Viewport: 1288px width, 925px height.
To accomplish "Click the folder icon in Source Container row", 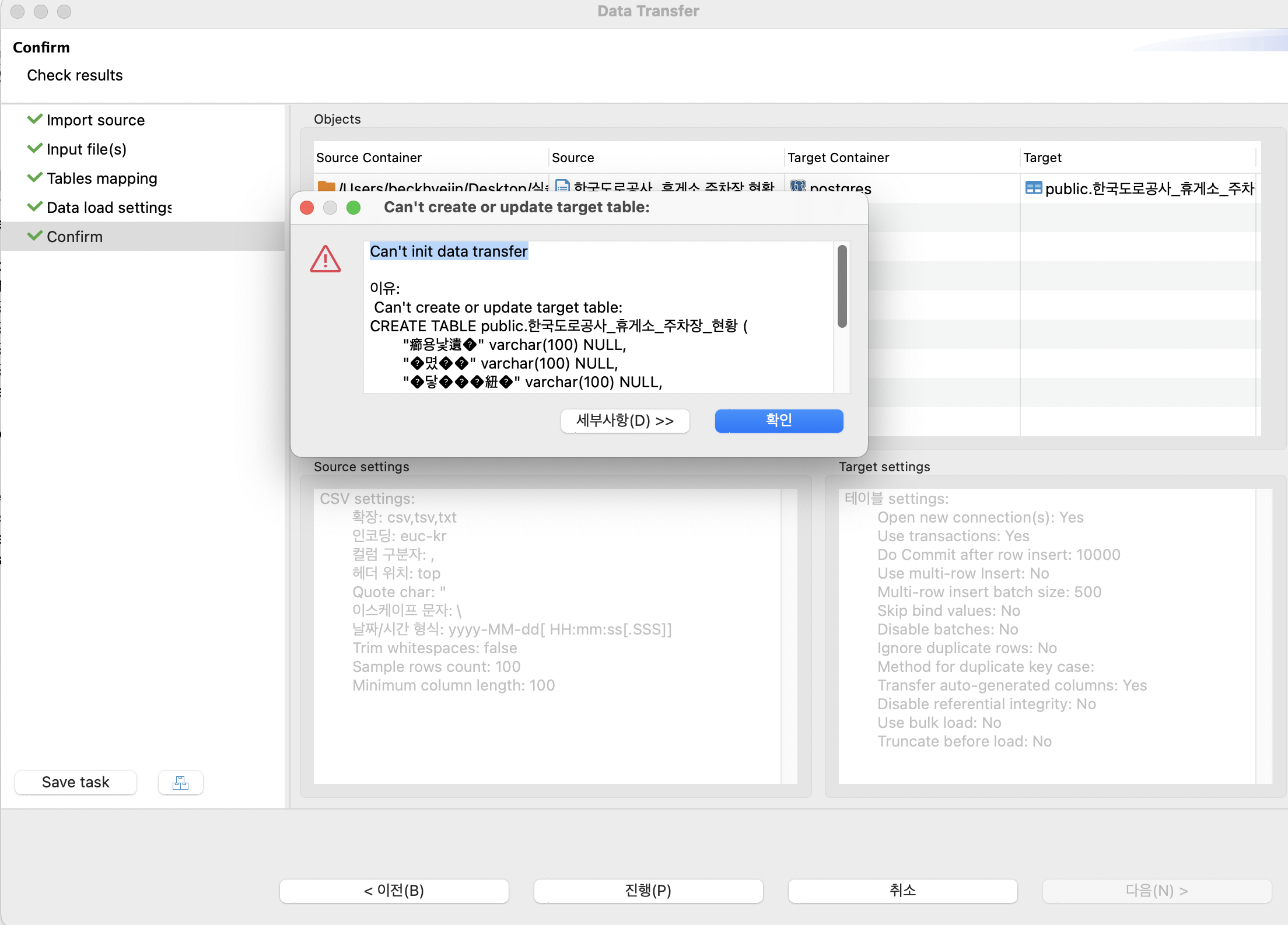I will coord(326,187).
